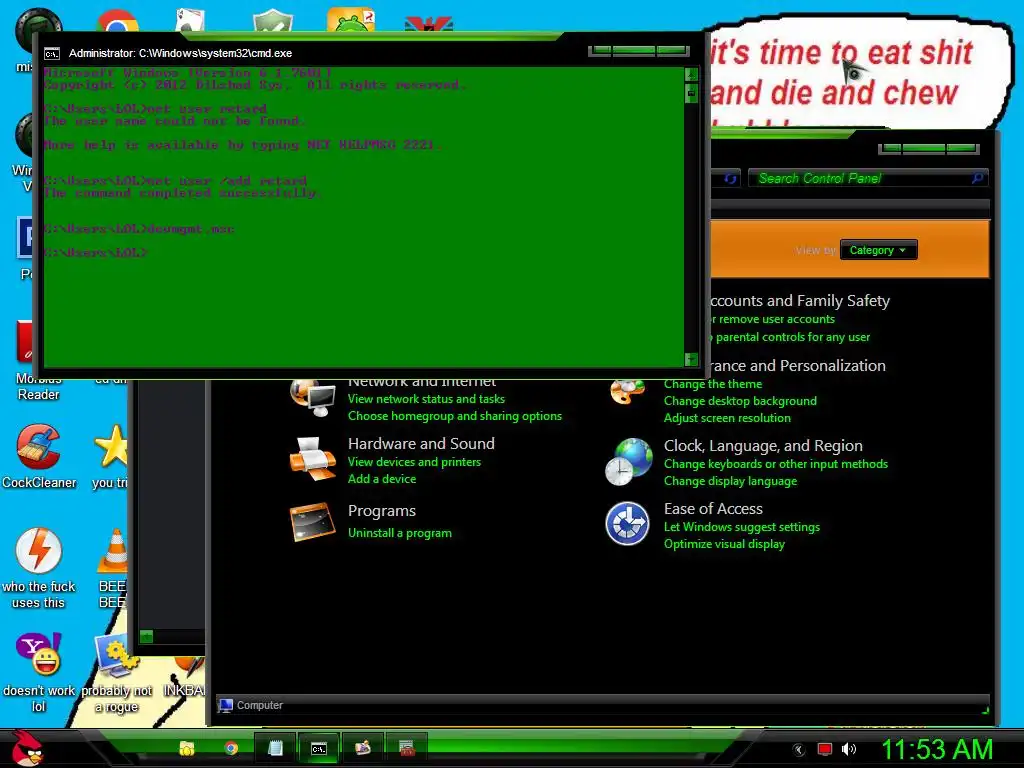Click the 'Computer' status bar text
Viewport: 1024px width, 768px height.
coord(259,705)
